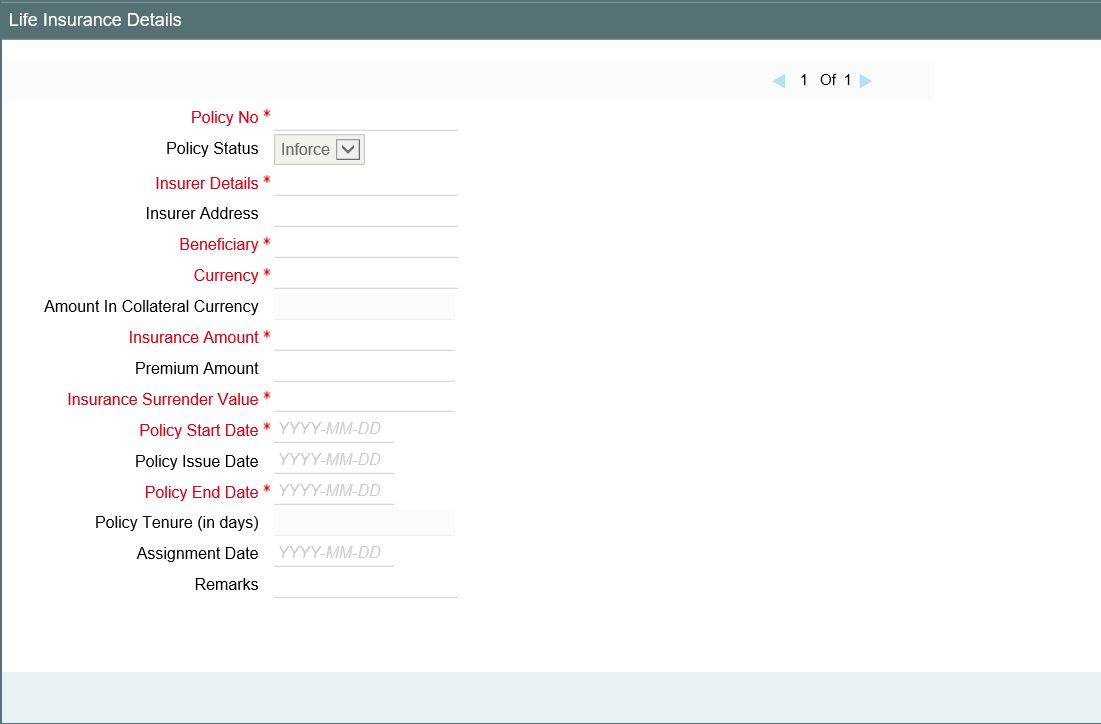1101x724 pixels.
Task: Click the Remarks label
Action: tap(226, 584)
